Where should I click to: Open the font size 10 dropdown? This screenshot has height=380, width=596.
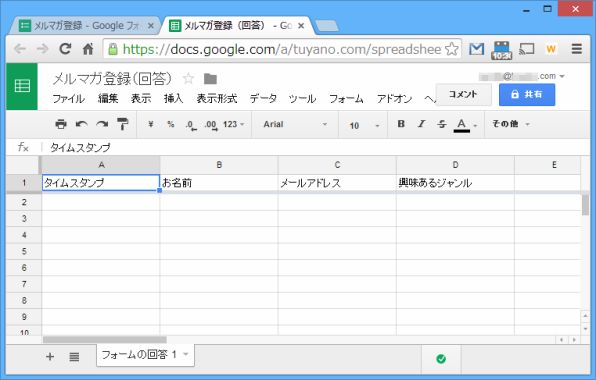pyautogui.click(x=364, y=125)
